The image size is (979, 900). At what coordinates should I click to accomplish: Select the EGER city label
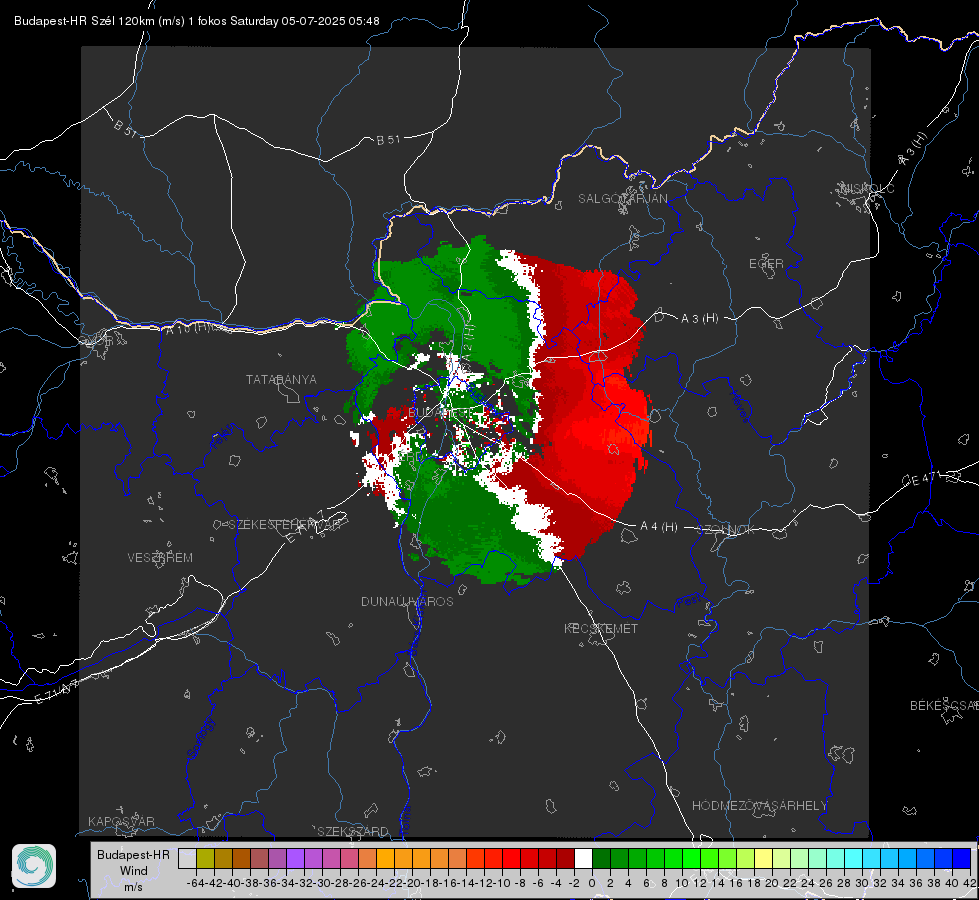coord(766,264)
